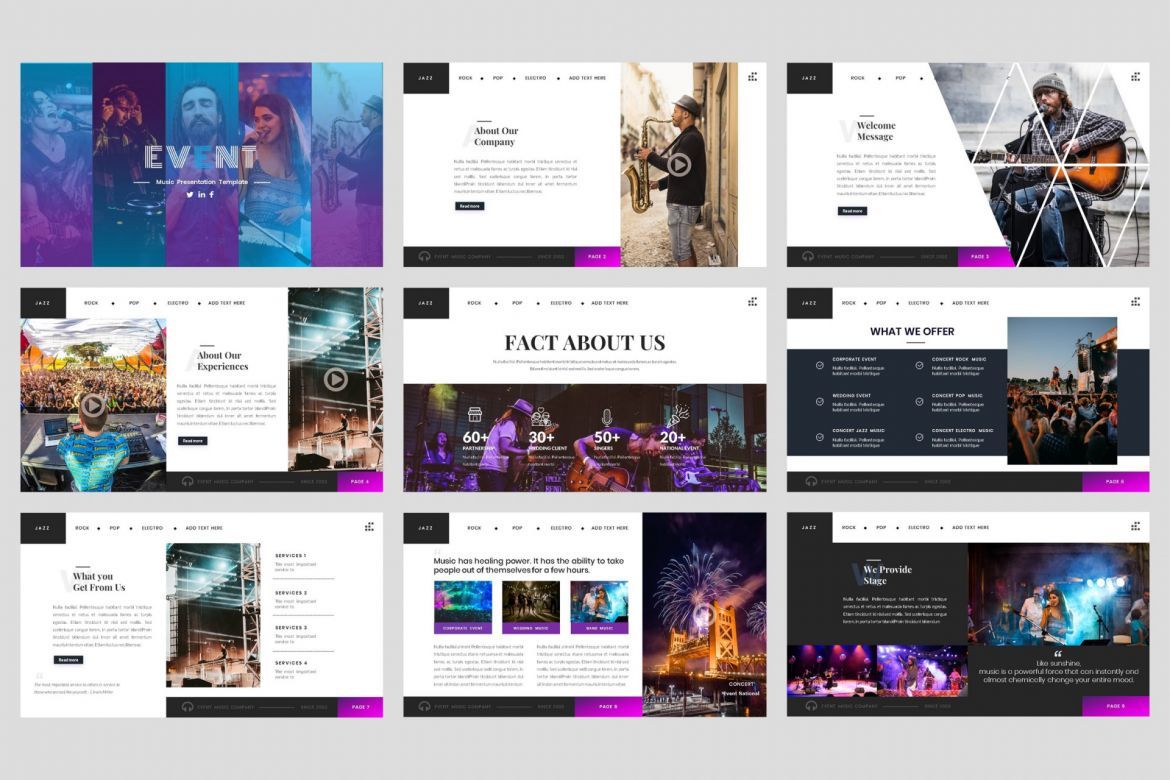
Task: Click the EVENT title on the cover slide
Action: click(200, 157)
